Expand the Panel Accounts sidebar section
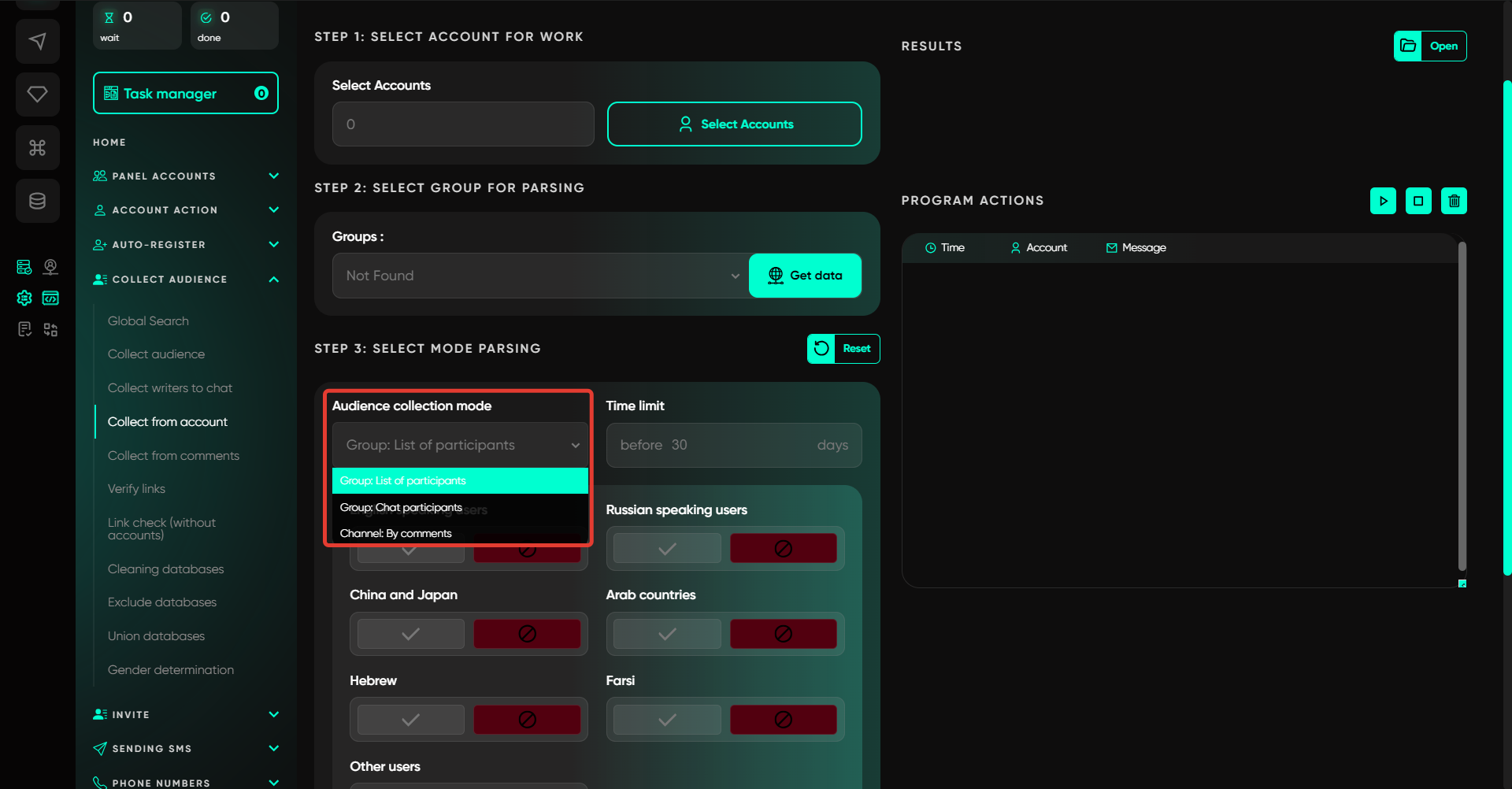The image size is (1512, 789). [x=273, y=176]
